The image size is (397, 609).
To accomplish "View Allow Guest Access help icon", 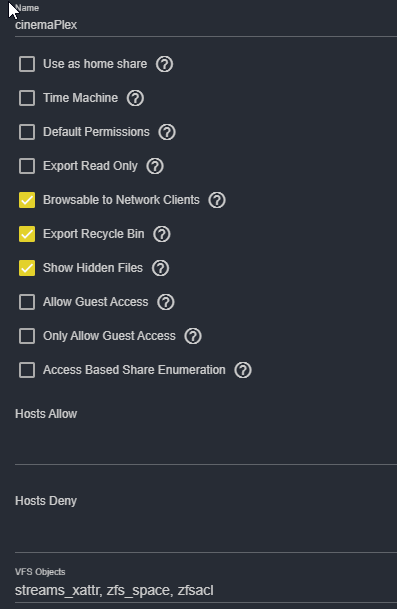I will pyautogui.click(x=165, y=302).
